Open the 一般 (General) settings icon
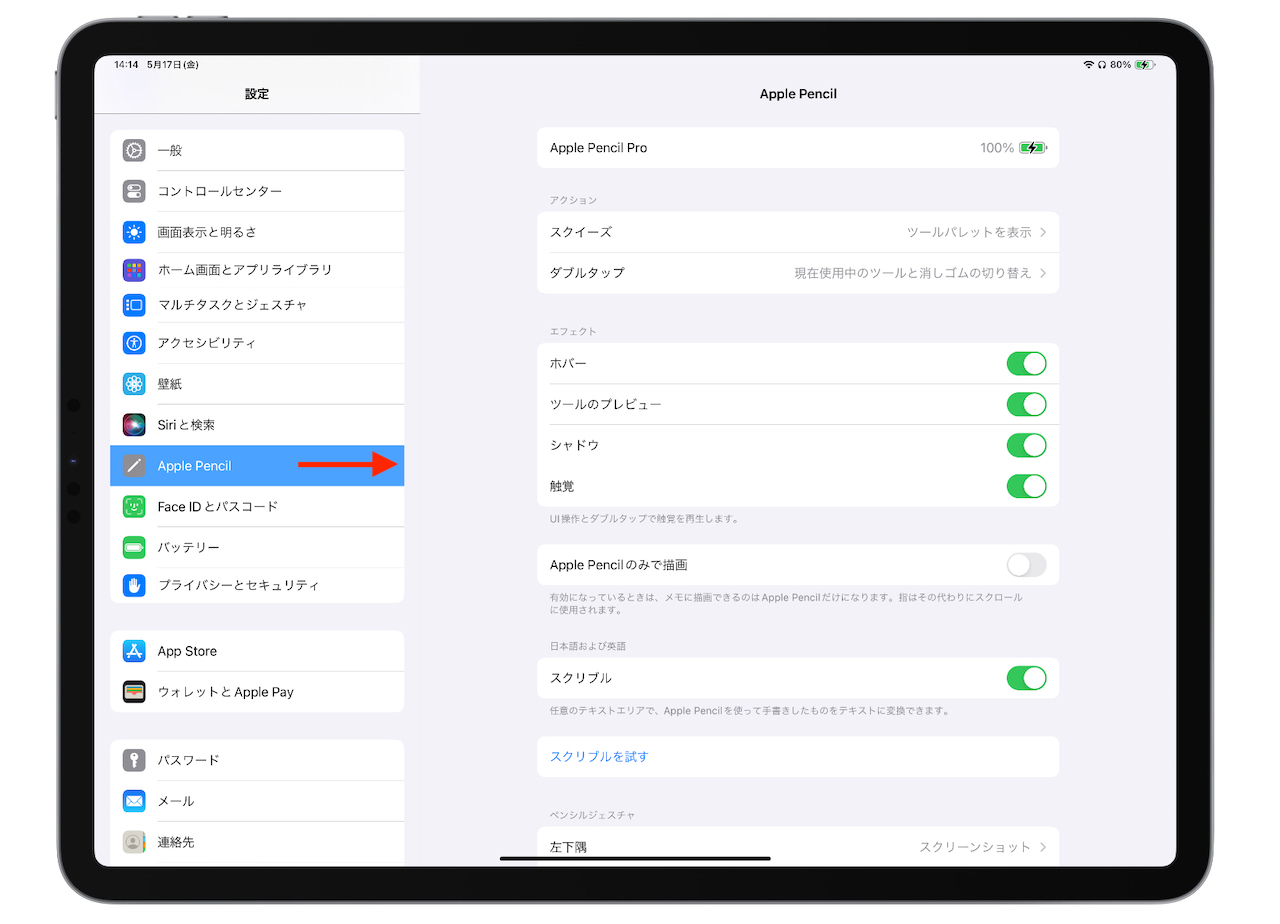1280x924 pixels. 134,150
